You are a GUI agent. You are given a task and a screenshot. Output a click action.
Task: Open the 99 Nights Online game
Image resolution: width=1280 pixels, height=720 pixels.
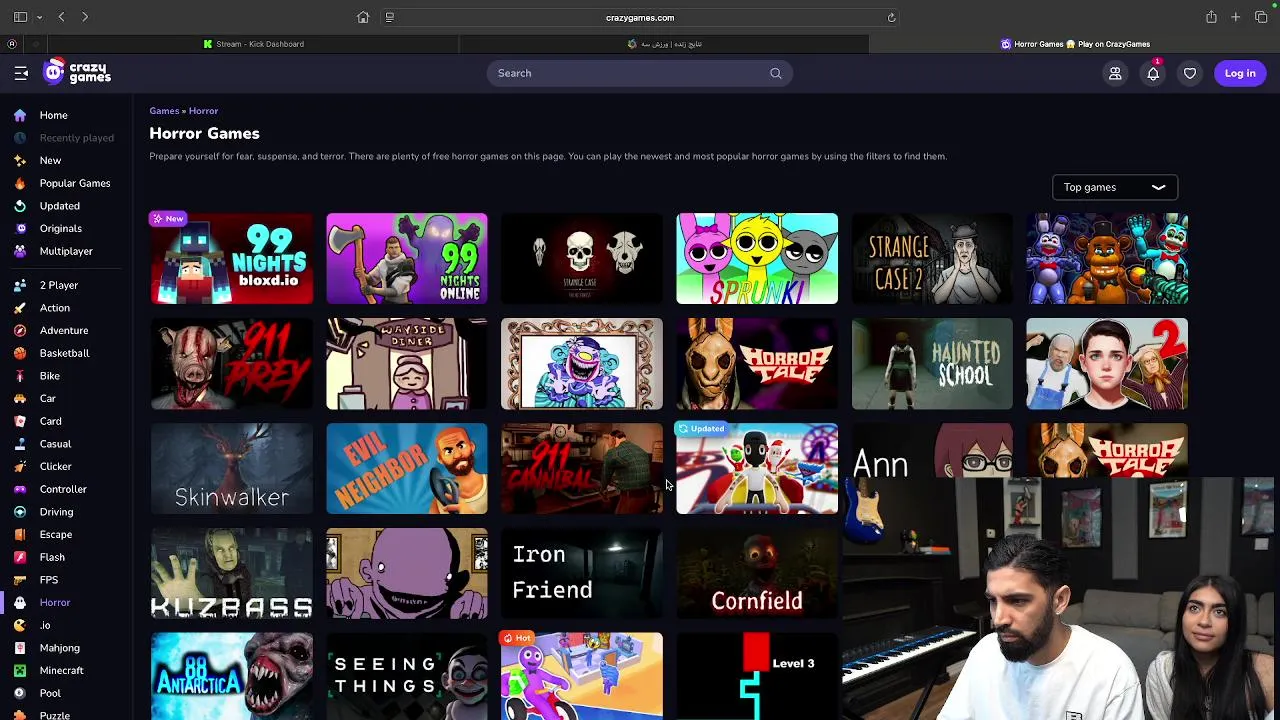point(406,258)
